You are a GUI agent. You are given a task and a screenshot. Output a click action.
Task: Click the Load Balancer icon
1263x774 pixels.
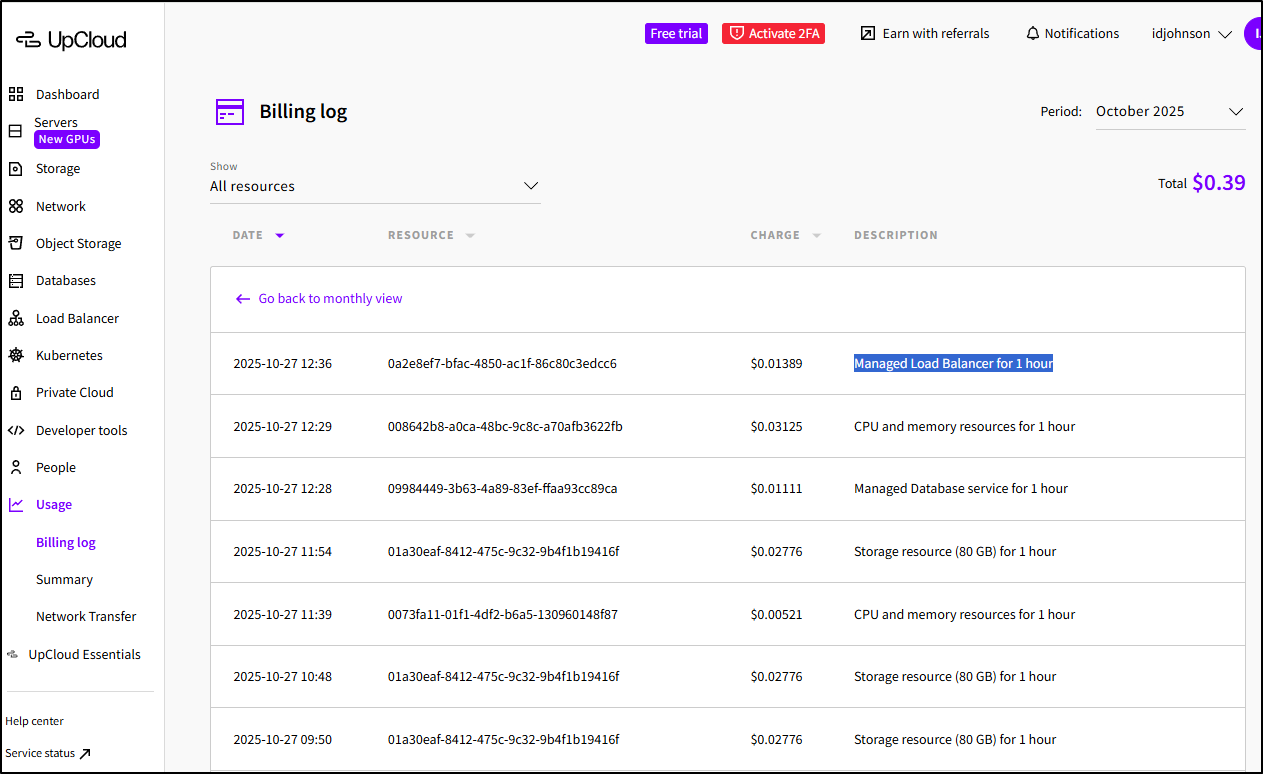[16, 318]
